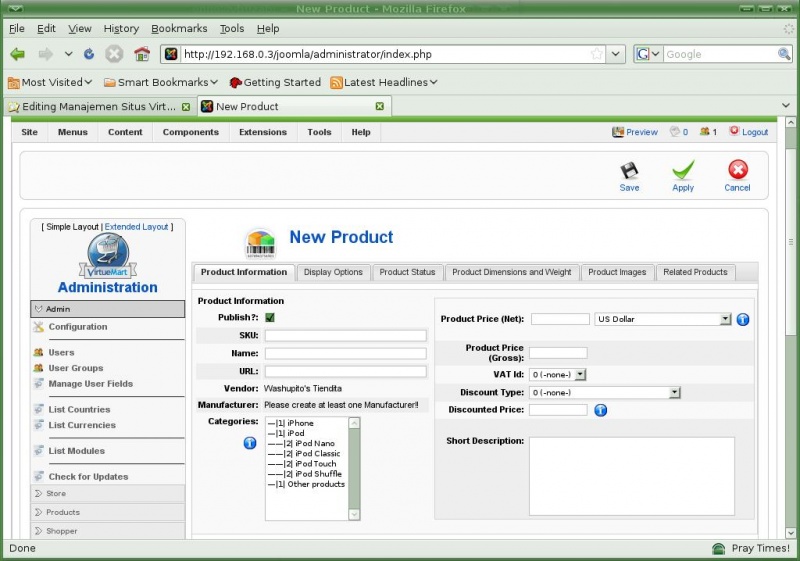
Task: Open the Components menu
Action: click(190, 132)
